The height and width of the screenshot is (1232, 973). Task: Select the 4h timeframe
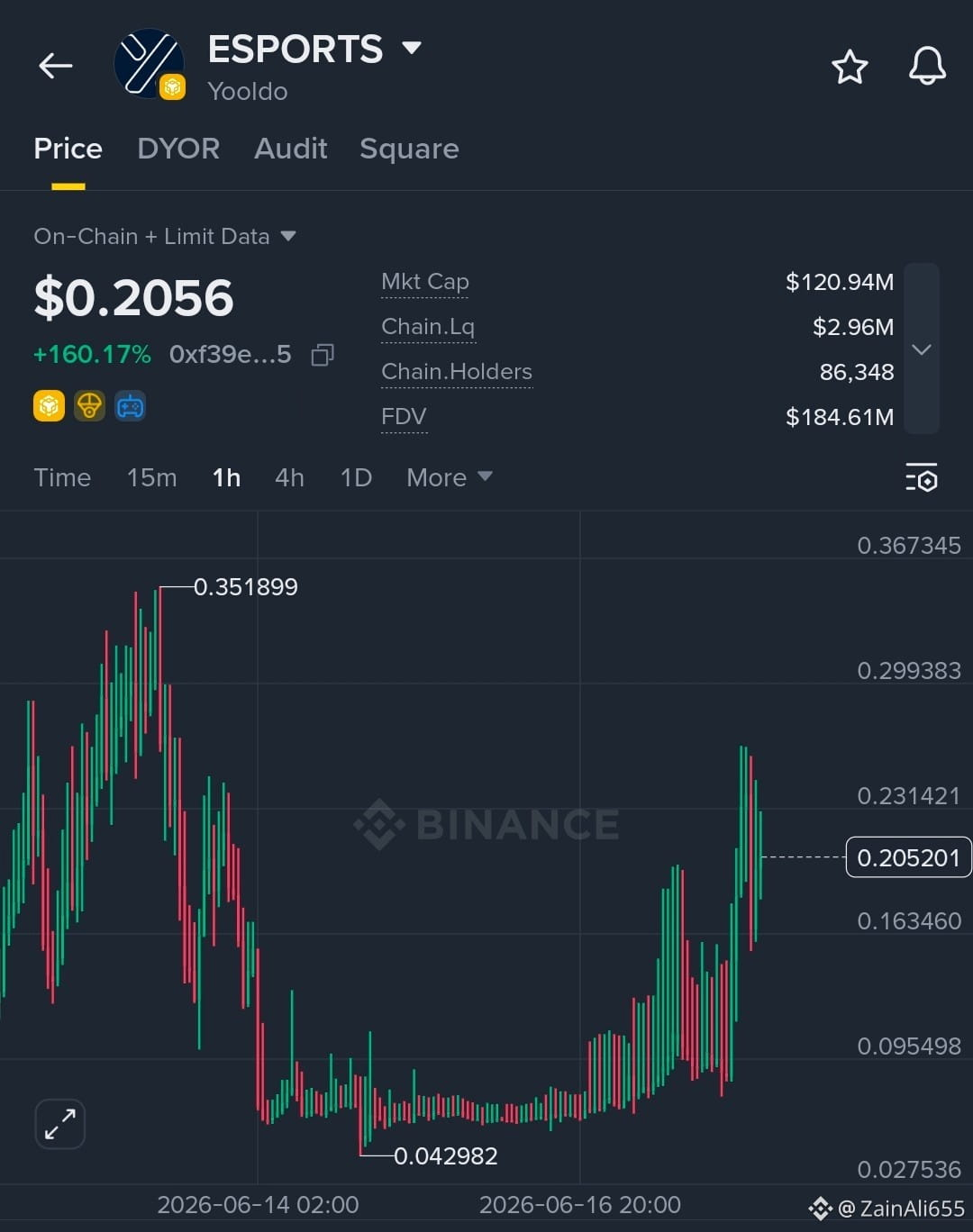pos(289,477)
